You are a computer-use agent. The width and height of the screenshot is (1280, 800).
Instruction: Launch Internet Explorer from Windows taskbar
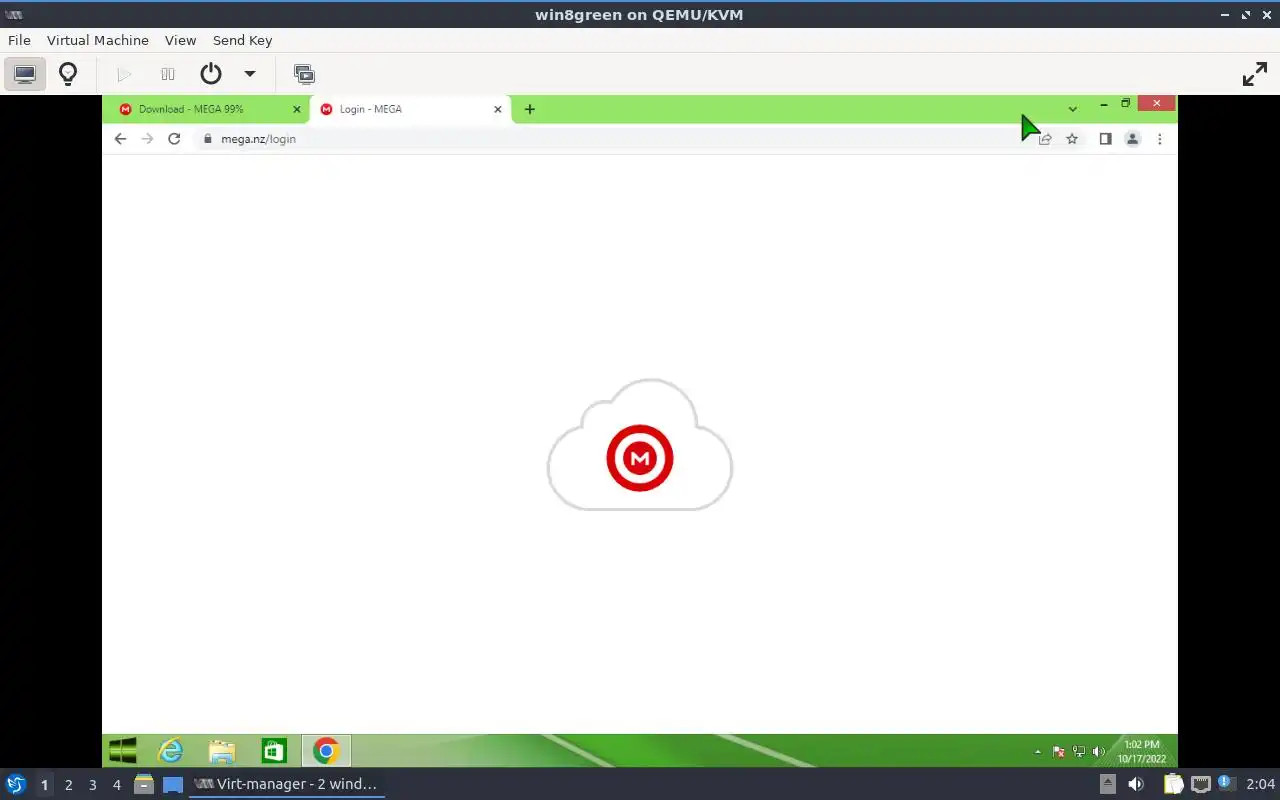point(171,751)
